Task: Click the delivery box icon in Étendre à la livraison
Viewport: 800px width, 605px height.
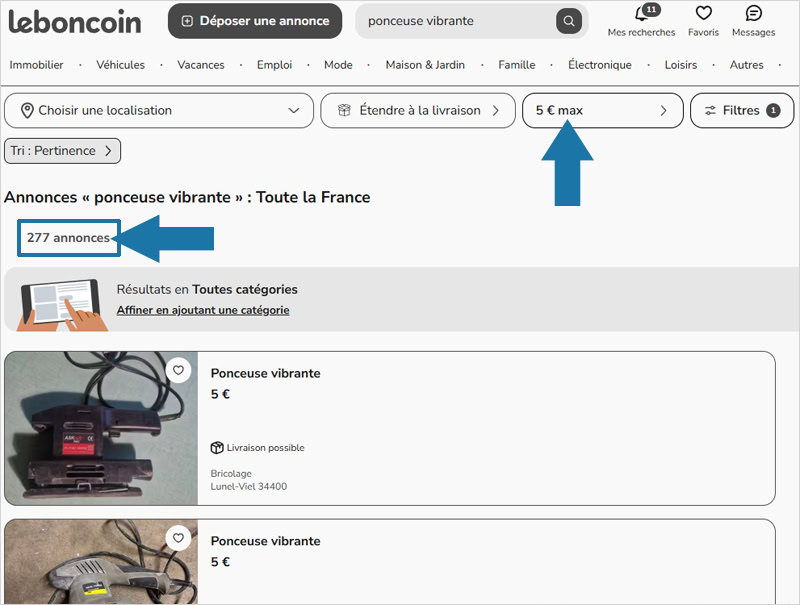Action: (344, 110)
